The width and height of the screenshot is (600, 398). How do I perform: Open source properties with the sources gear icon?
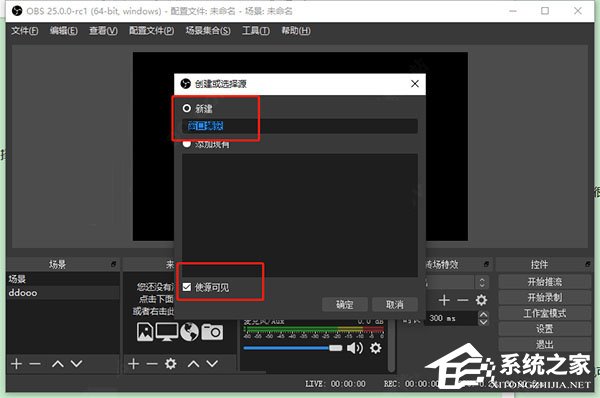point(171,364)
